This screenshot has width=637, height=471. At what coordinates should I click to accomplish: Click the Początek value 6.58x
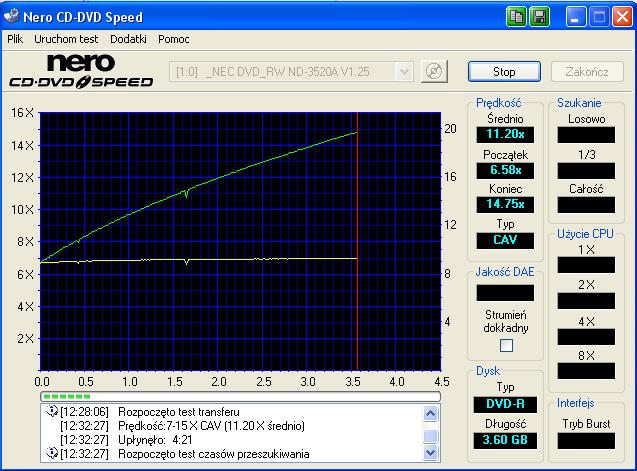[505, 170]
